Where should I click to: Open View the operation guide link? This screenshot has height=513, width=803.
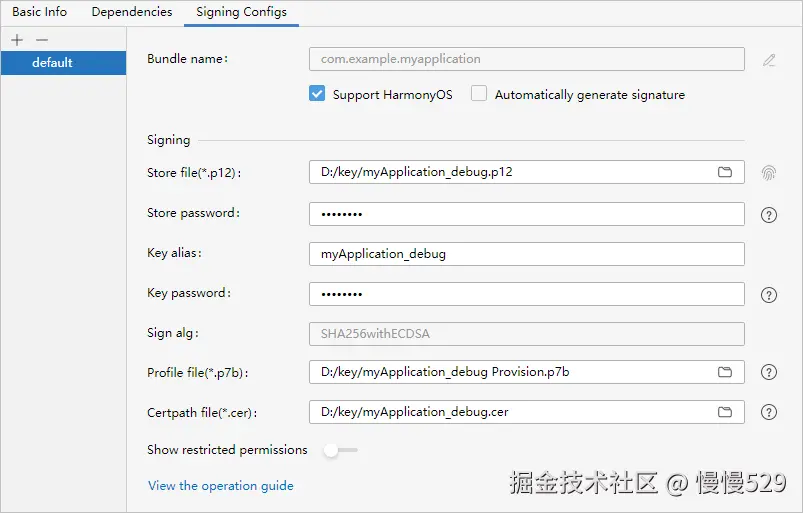coord(221,485)
